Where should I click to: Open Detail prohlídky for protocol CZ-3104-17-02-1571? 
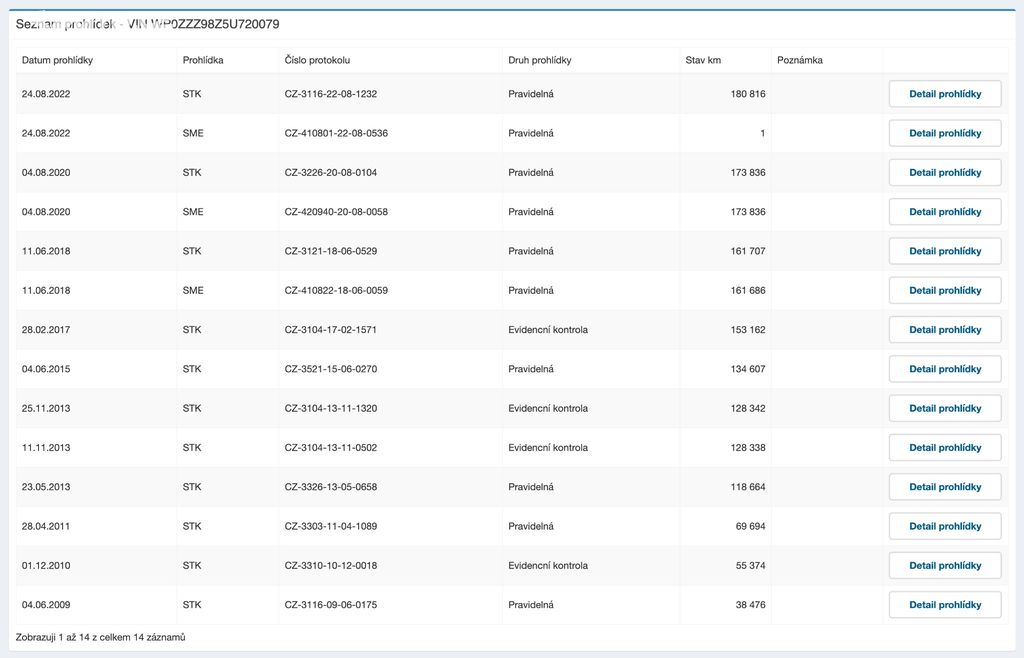944,330
